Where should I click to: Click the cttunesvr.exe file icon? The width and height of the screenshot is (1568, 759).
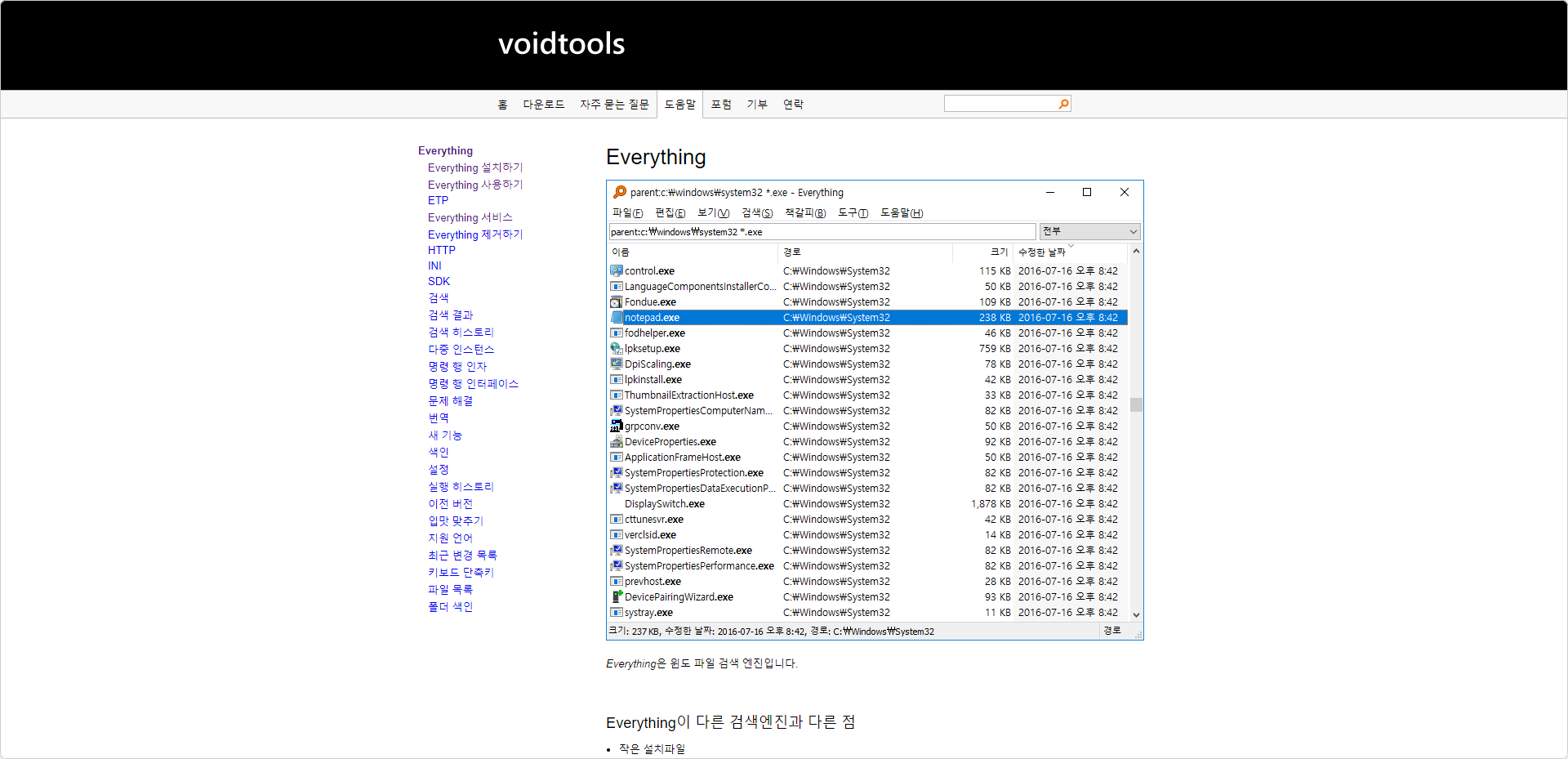point(617,519)
